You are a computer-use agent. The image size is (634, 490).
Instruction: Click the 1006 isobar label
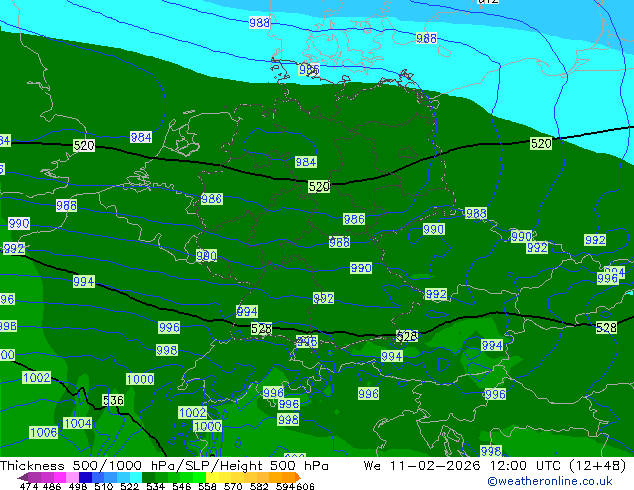44,432
